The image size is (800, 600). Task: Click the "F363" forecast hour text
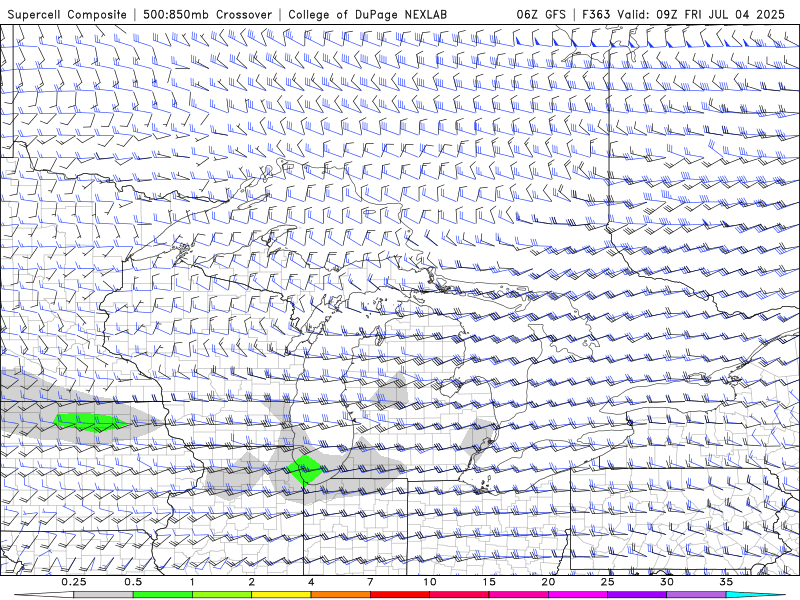[596, 14]
